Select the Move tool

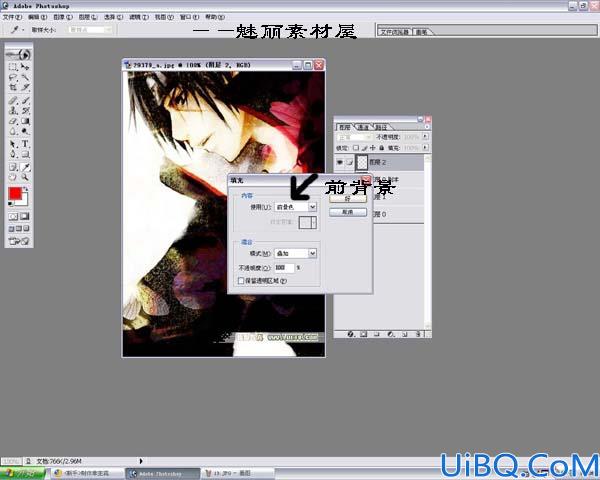point(25,67)
